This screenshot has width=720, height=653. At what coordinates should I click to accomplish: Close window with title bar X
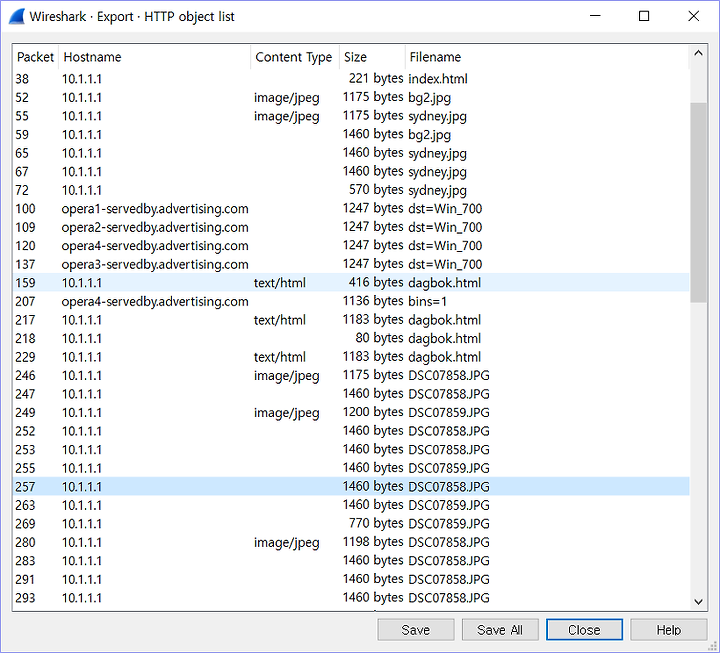tap(693, 16)
